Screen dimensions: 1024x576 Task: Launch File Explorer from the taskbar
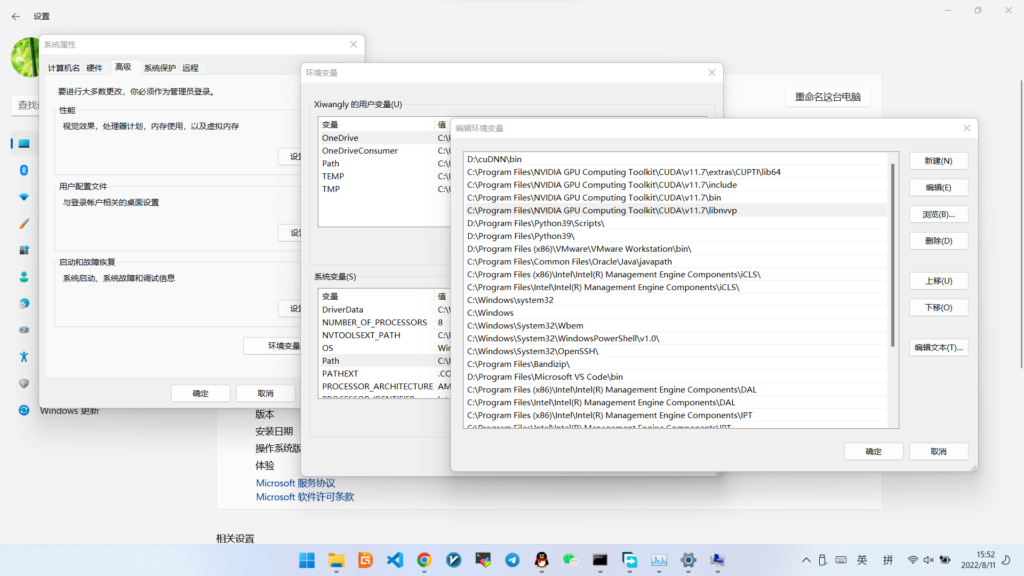click(336, 560)
